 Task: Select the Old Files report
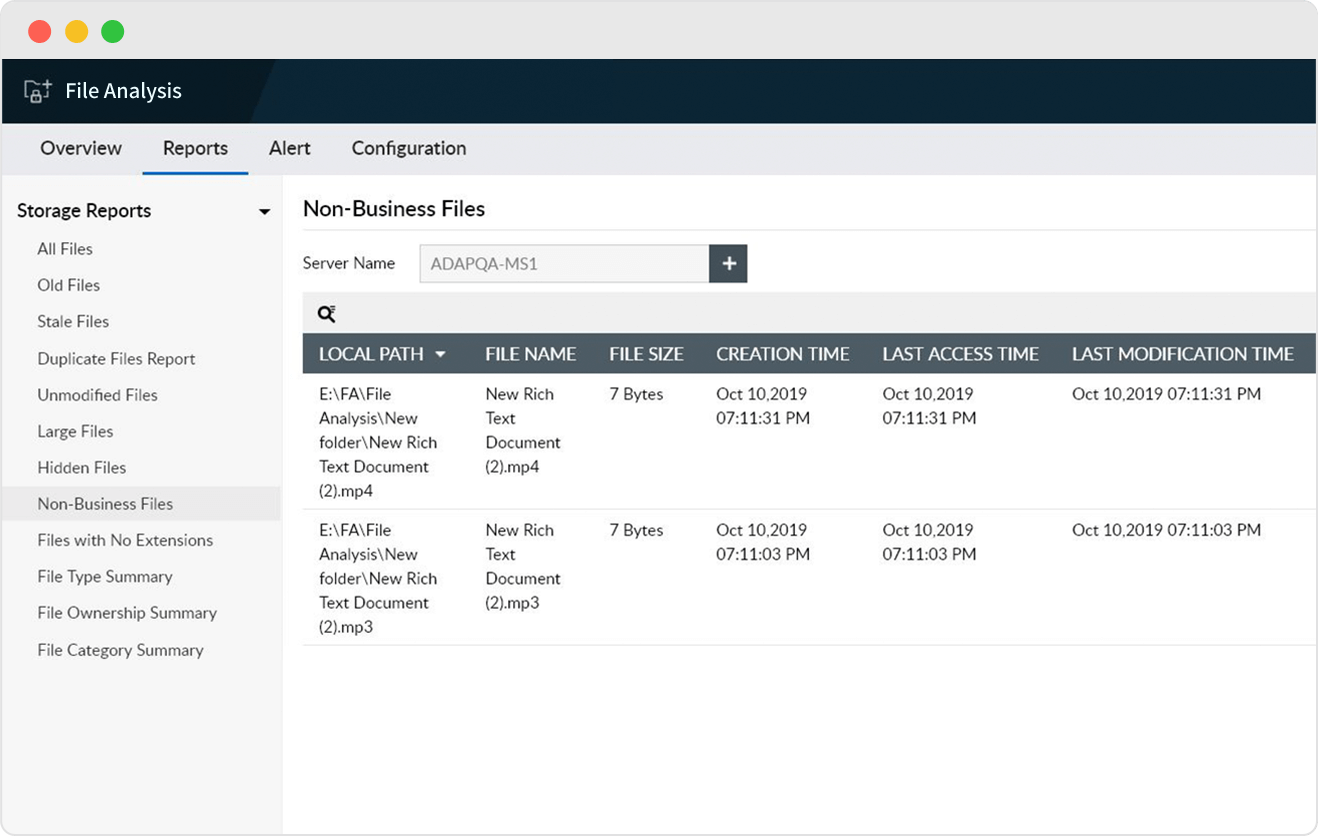[x=68, y=285]
